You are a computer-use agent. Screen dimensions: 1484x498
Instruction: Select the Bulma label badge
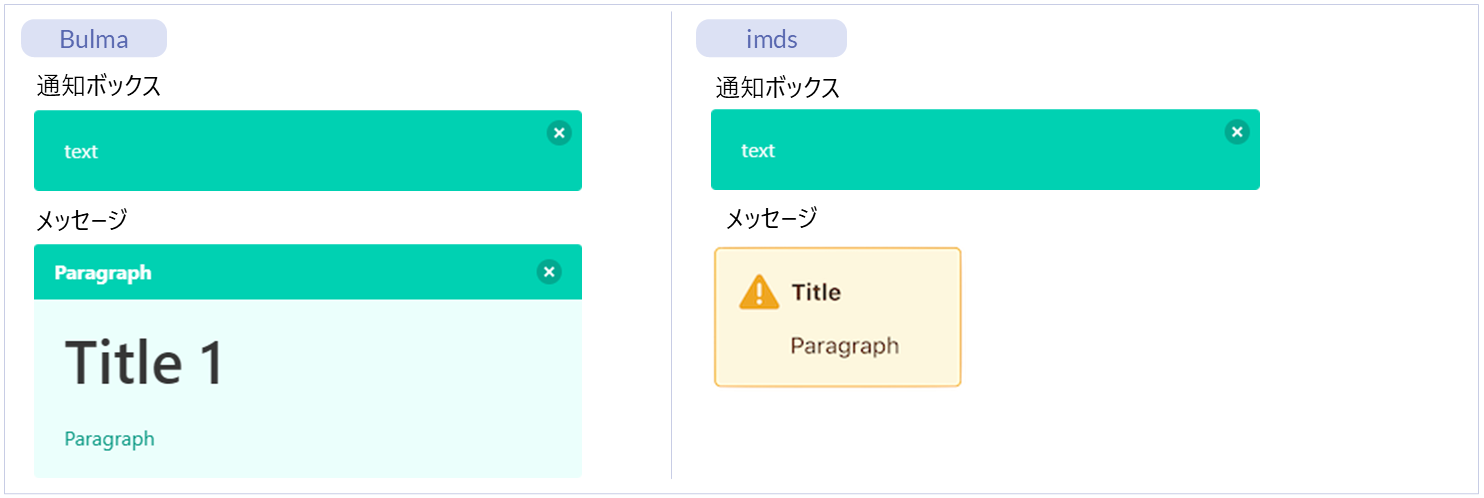click(94, 39)
